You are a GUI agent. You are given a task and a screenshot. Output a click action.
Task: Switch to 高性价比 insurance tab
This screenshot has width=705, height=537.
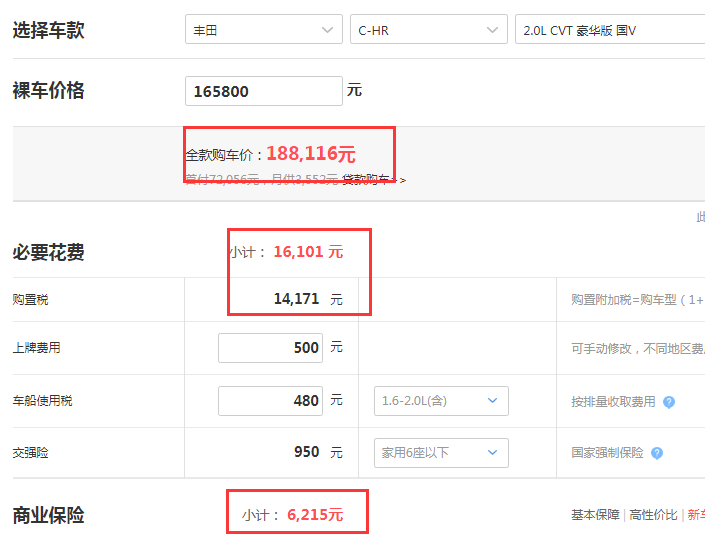coord(653,515)
